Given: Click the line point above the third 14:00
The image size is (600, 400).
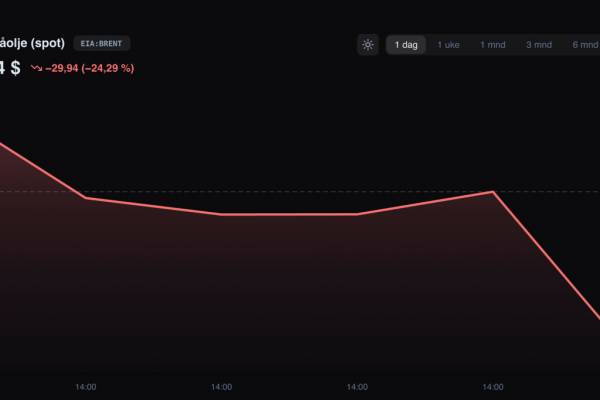Looking at the screenshot, I should [x=357, y=214].
